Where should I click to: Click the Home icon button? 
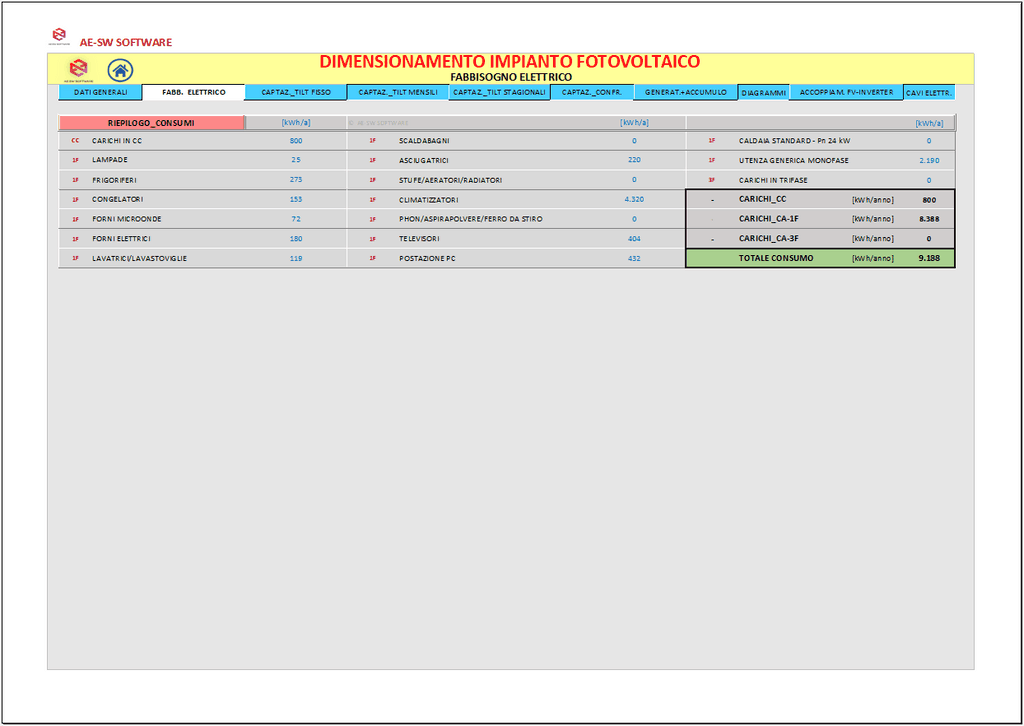coord(120,70)
